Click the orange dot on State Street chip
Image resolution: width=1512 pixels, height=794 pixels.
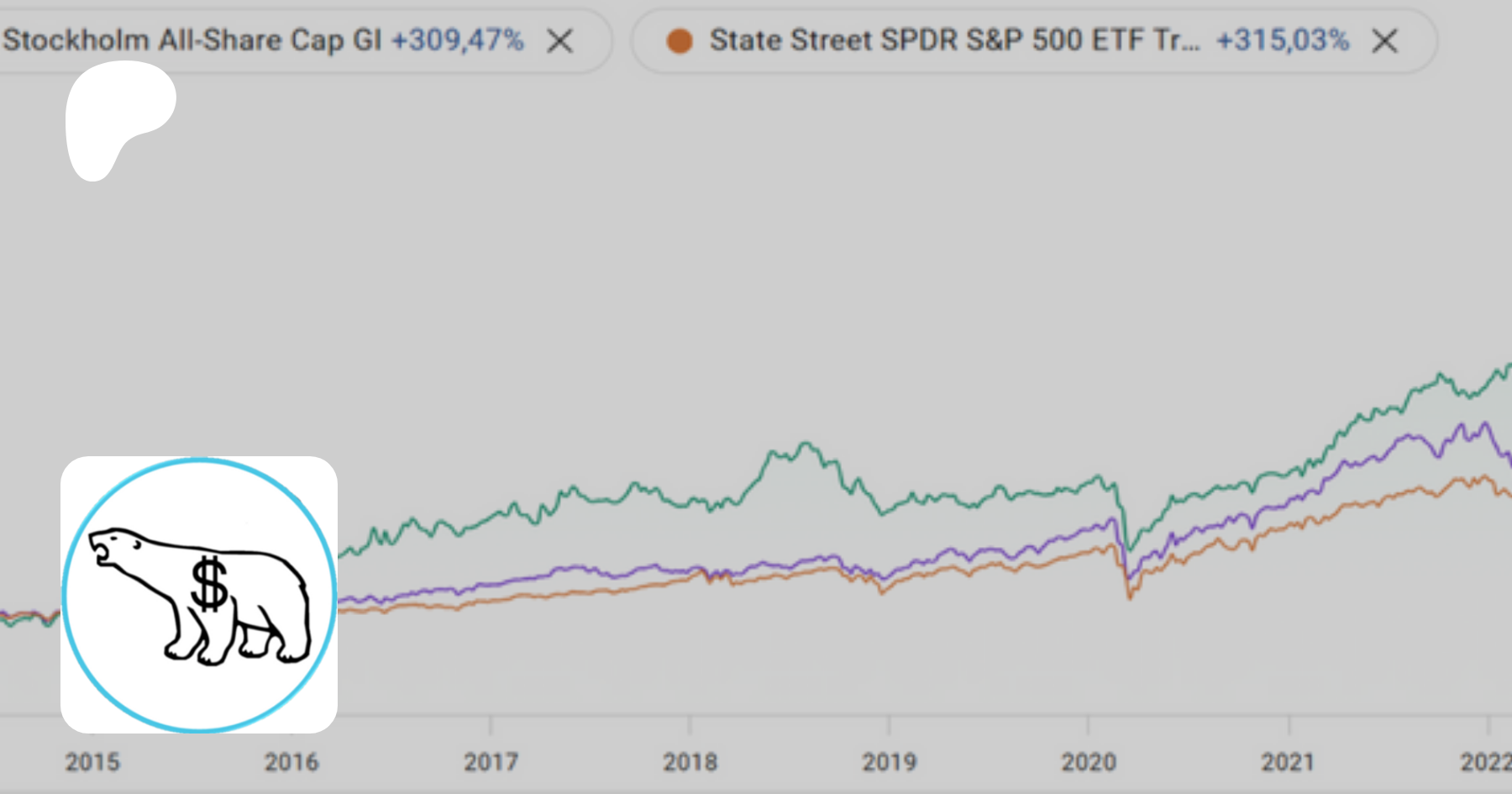[x=679, y=40]
